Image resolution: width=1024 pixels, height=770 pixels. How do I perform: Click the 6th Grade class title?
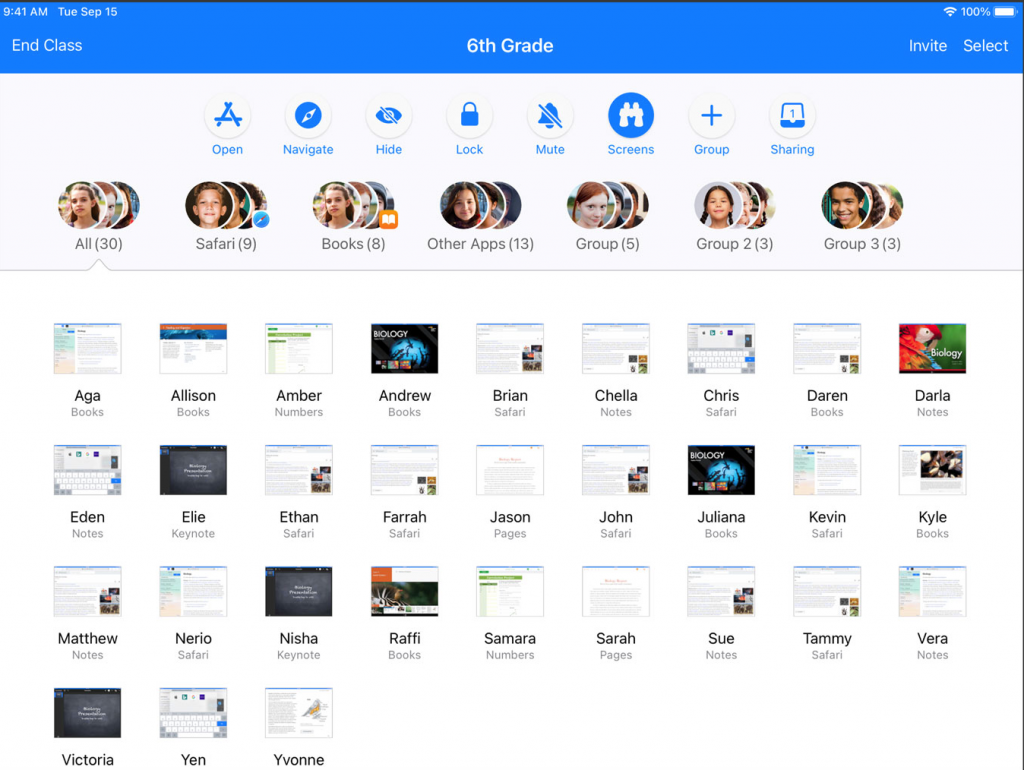tap(510, 46)
